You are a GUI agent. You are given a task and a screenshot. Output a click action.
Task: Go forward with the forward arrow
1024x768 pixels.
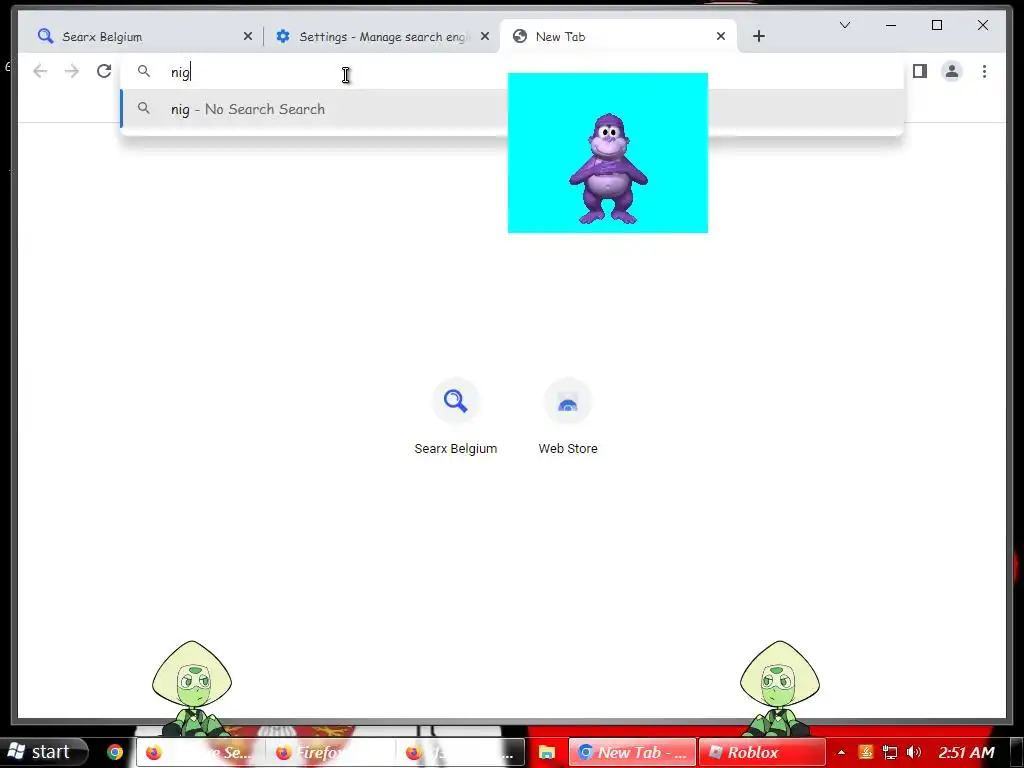tap(72, 71)
